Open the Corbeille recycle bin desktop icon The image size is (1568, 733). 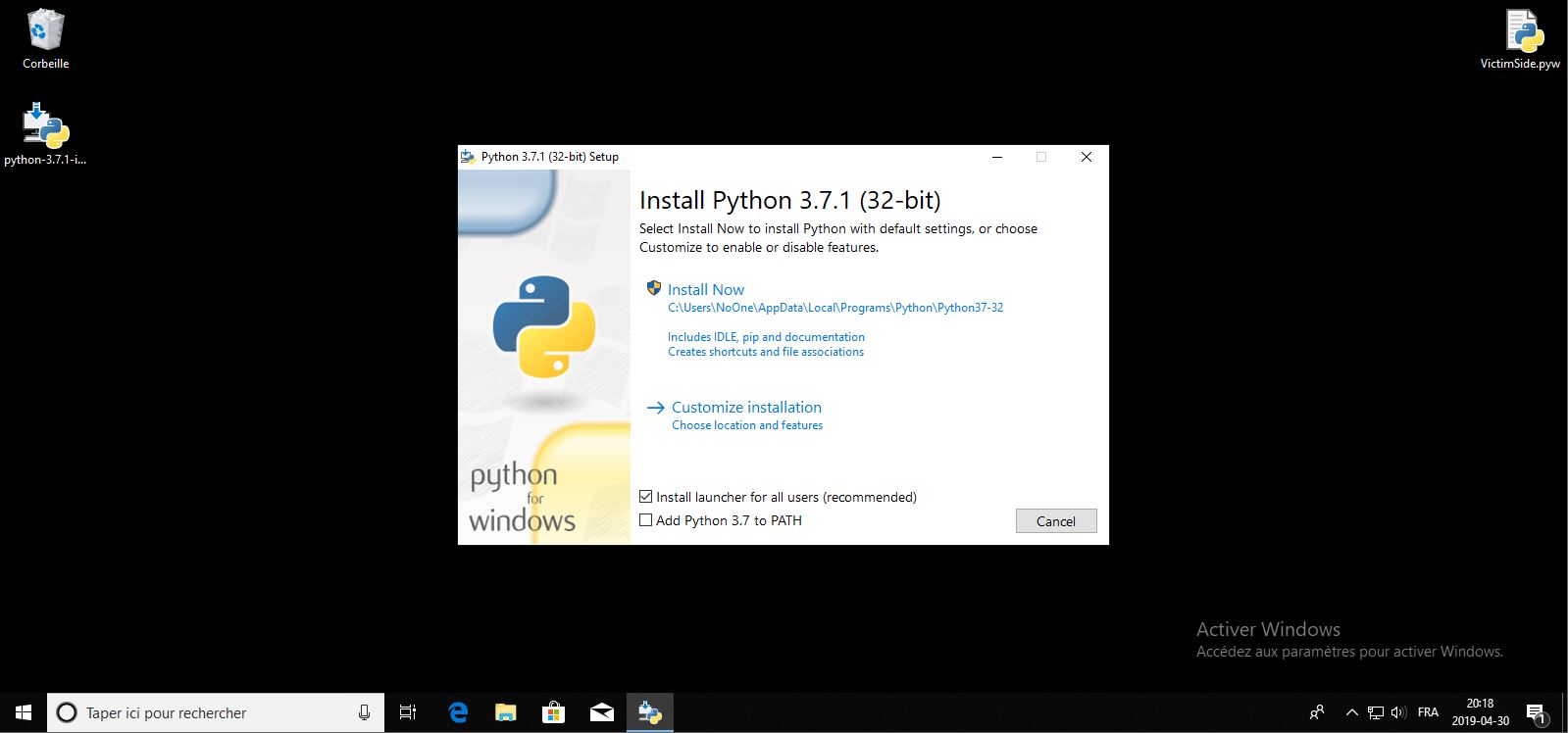(x=45, y=39)
